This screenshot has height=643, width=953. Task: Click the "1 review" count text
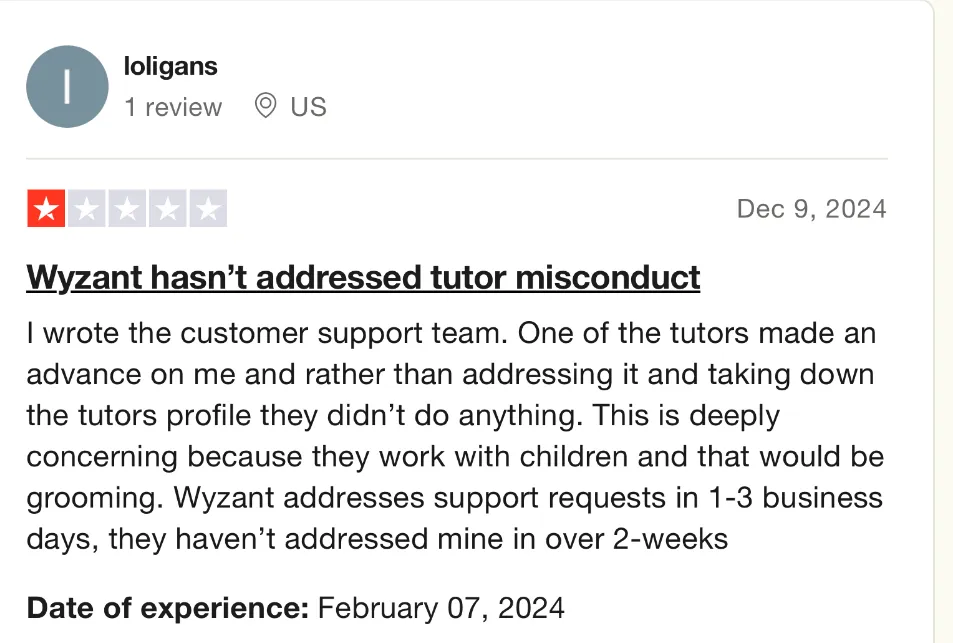[x=173, y=107]
